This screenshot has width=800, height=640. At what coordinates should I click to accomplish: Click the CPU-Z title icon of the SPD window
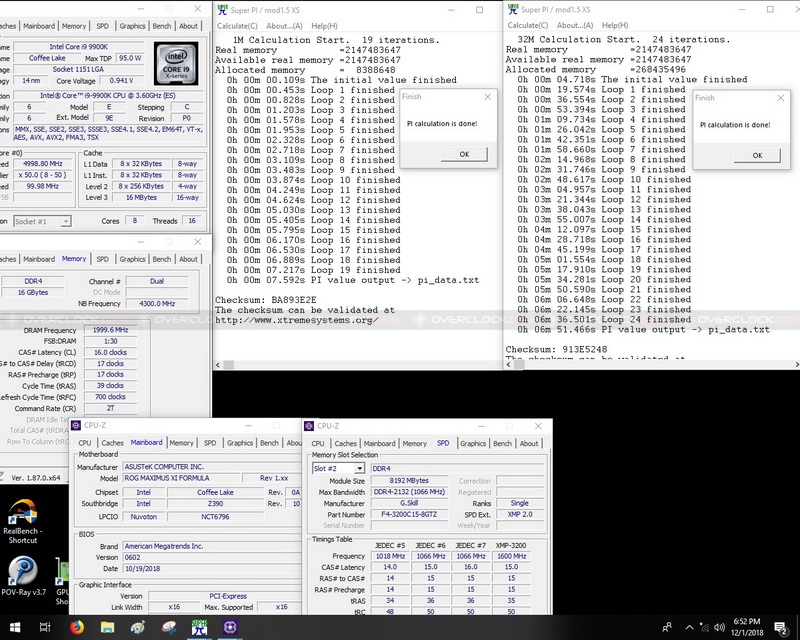[x=309, y=426]
